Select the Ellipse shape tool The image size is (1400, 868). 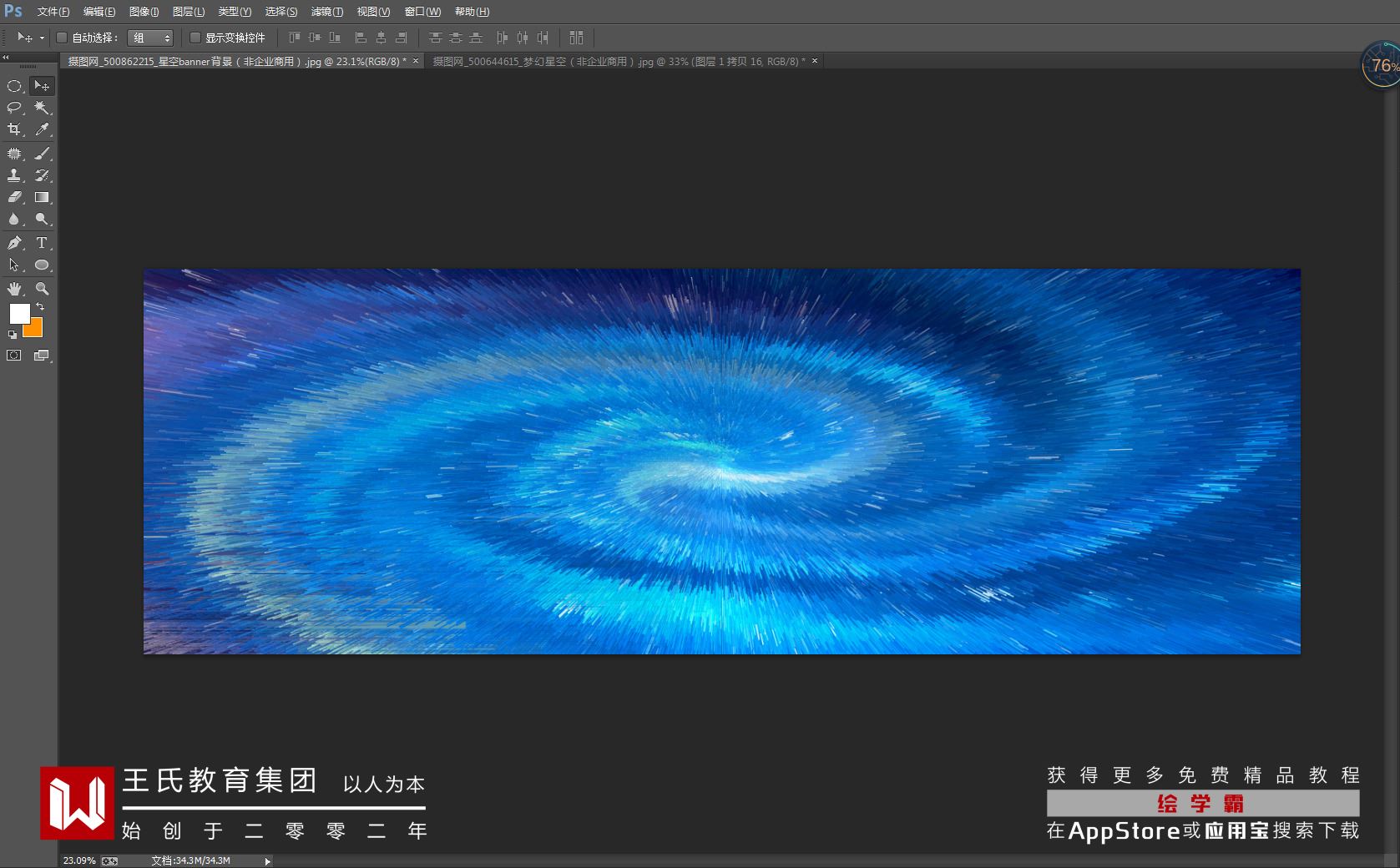point(41,265)
